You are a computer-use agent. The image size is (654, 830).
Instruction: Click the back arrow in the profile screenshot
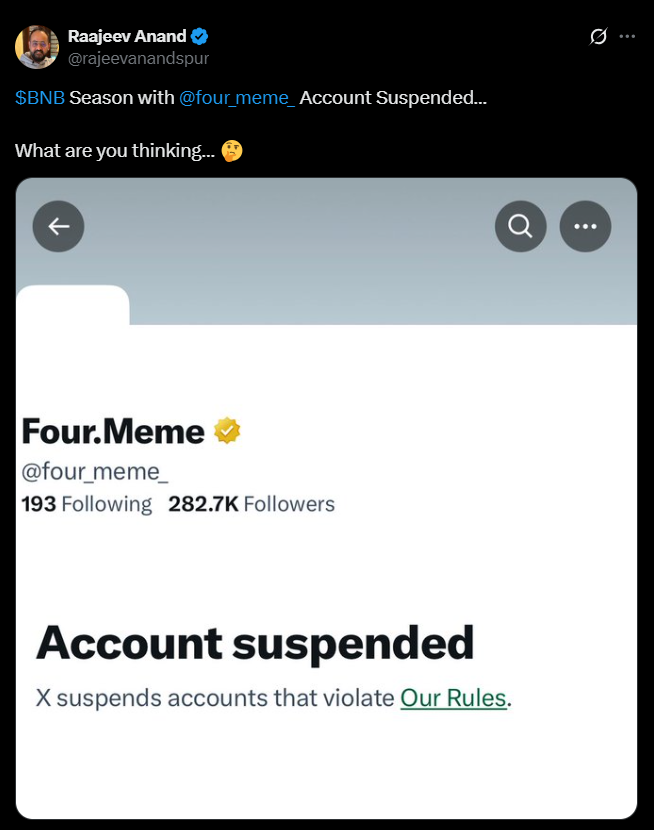(x=59, y=227)
